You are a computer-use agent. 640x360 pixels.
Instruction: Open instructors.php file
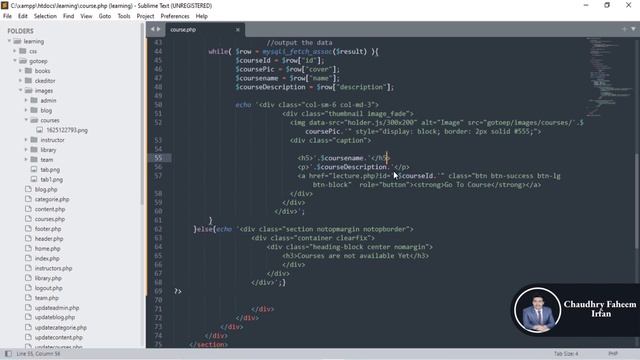point(53,268)
